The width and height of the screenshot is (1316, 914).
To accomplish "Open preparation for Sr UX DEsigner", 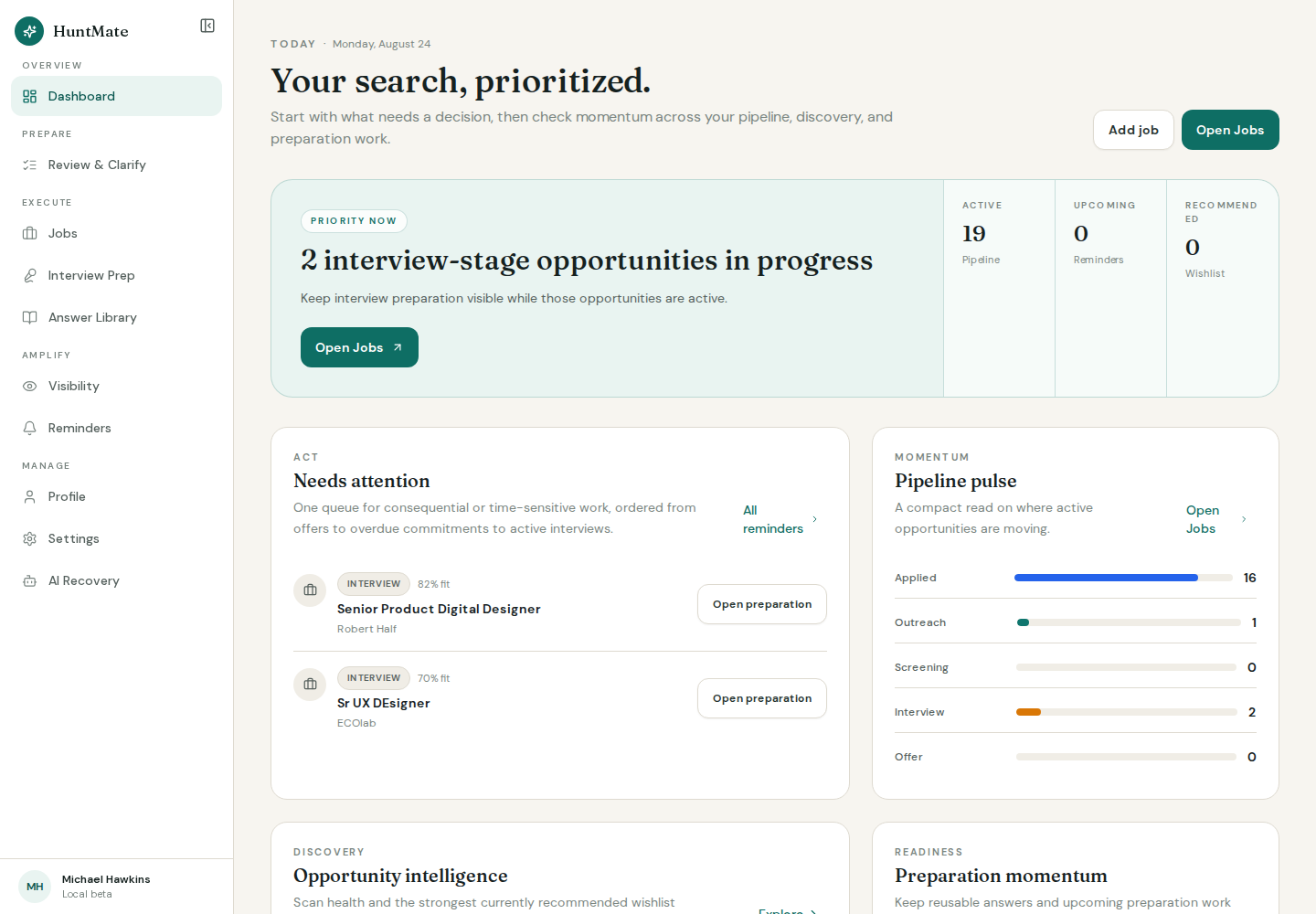I will tap(762, 698).
